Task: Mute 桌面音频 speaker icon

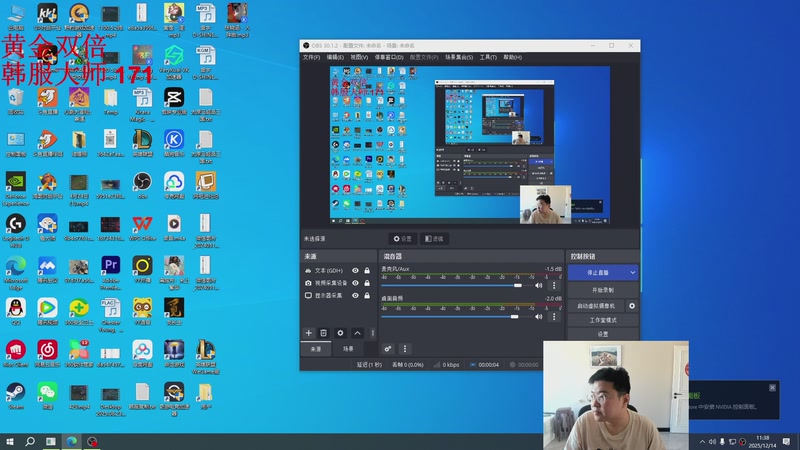Action: pyautogui.click(x=538, y=316)
